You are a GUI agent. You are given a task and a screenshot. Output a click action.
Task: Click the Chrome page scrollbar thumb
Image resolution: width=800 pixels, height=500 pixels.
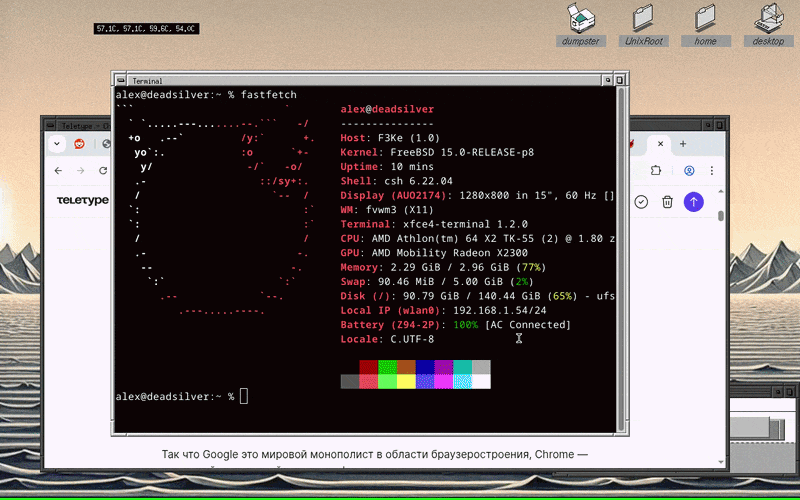(x=721, y=216)
